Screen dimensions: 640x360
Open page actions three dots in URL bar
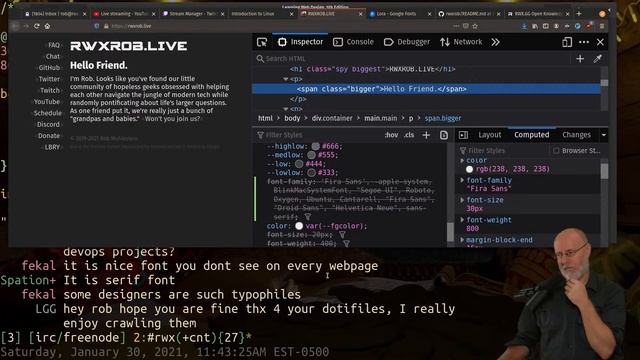(x=456, y=26)
